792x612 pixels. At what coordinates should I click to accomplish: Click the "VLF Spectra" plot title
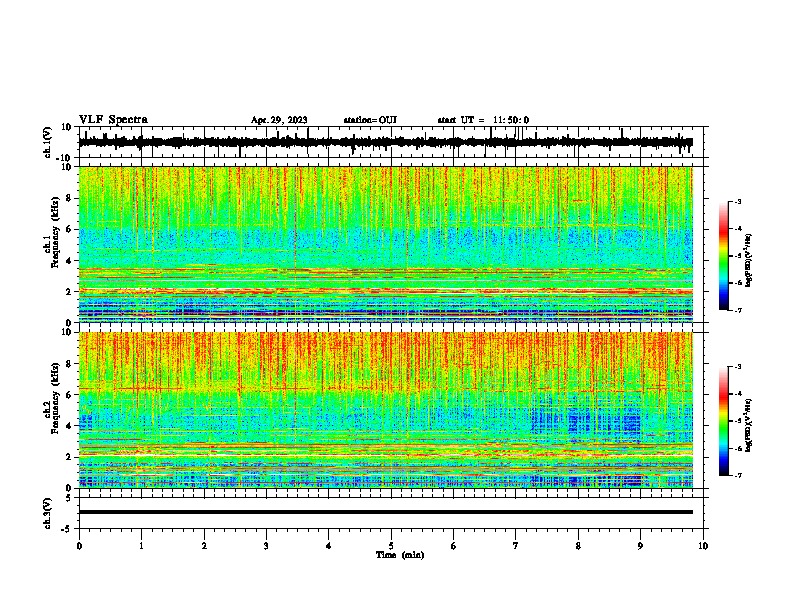pos(113,120)
